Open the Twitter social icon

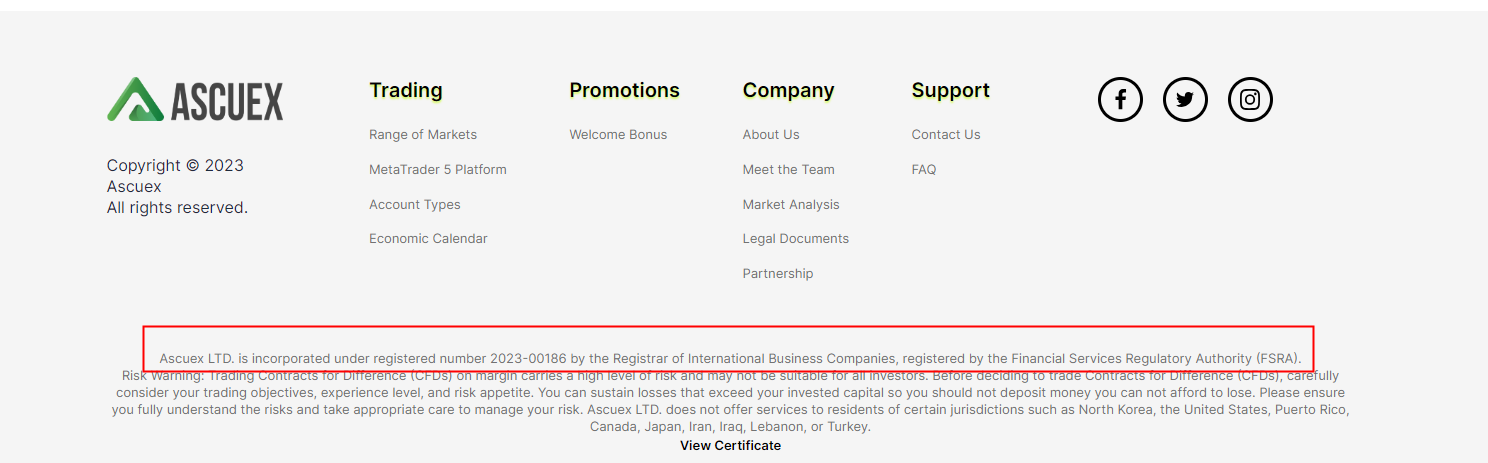click(1185, 100)
